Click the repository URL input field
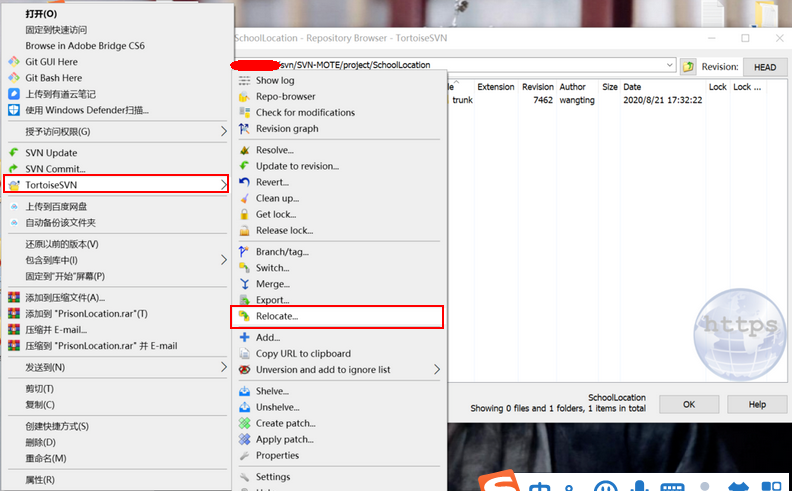792x491 pixels. click(454, 65)
